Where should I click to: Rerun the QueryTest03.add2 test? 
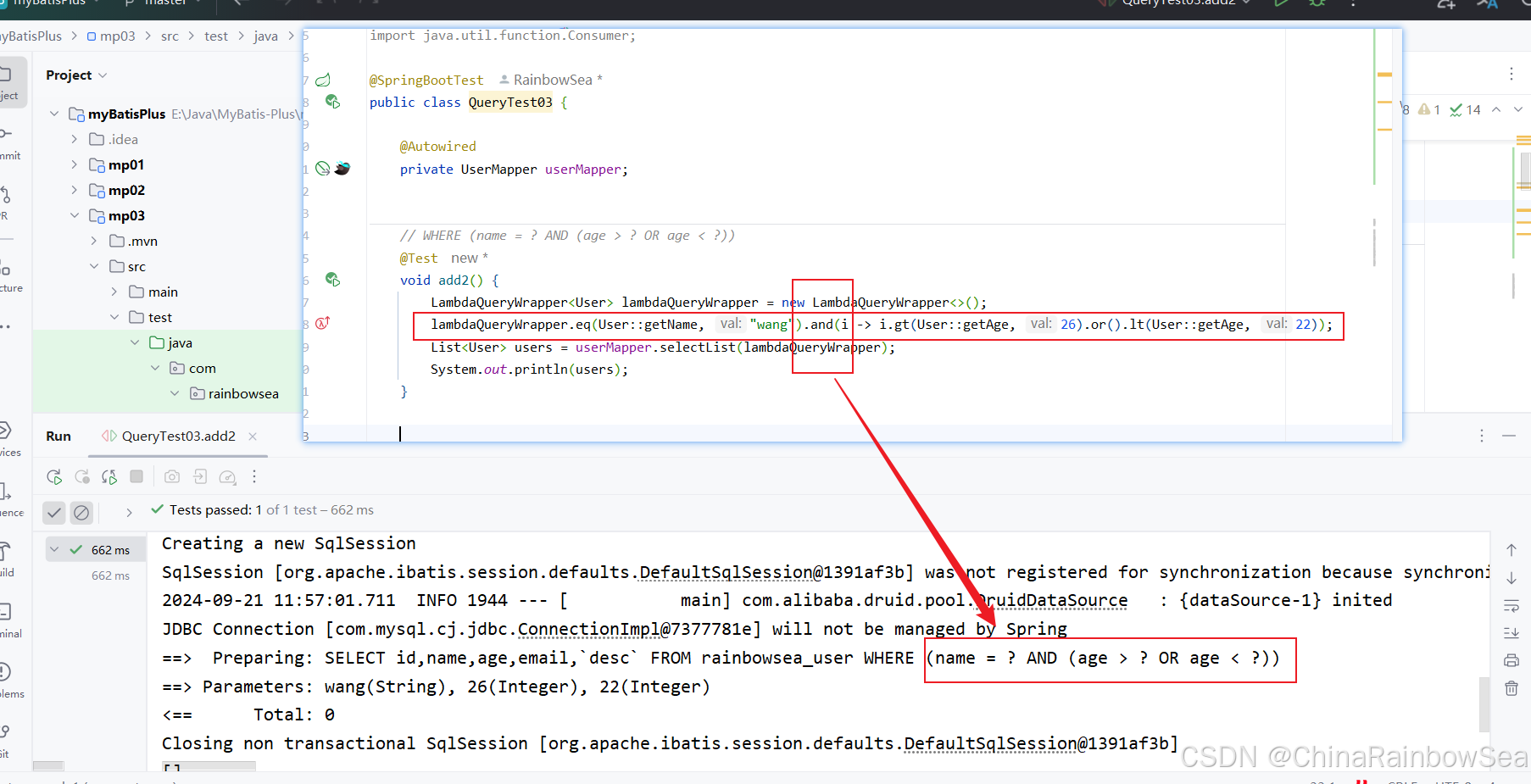(x=54, y=477)
